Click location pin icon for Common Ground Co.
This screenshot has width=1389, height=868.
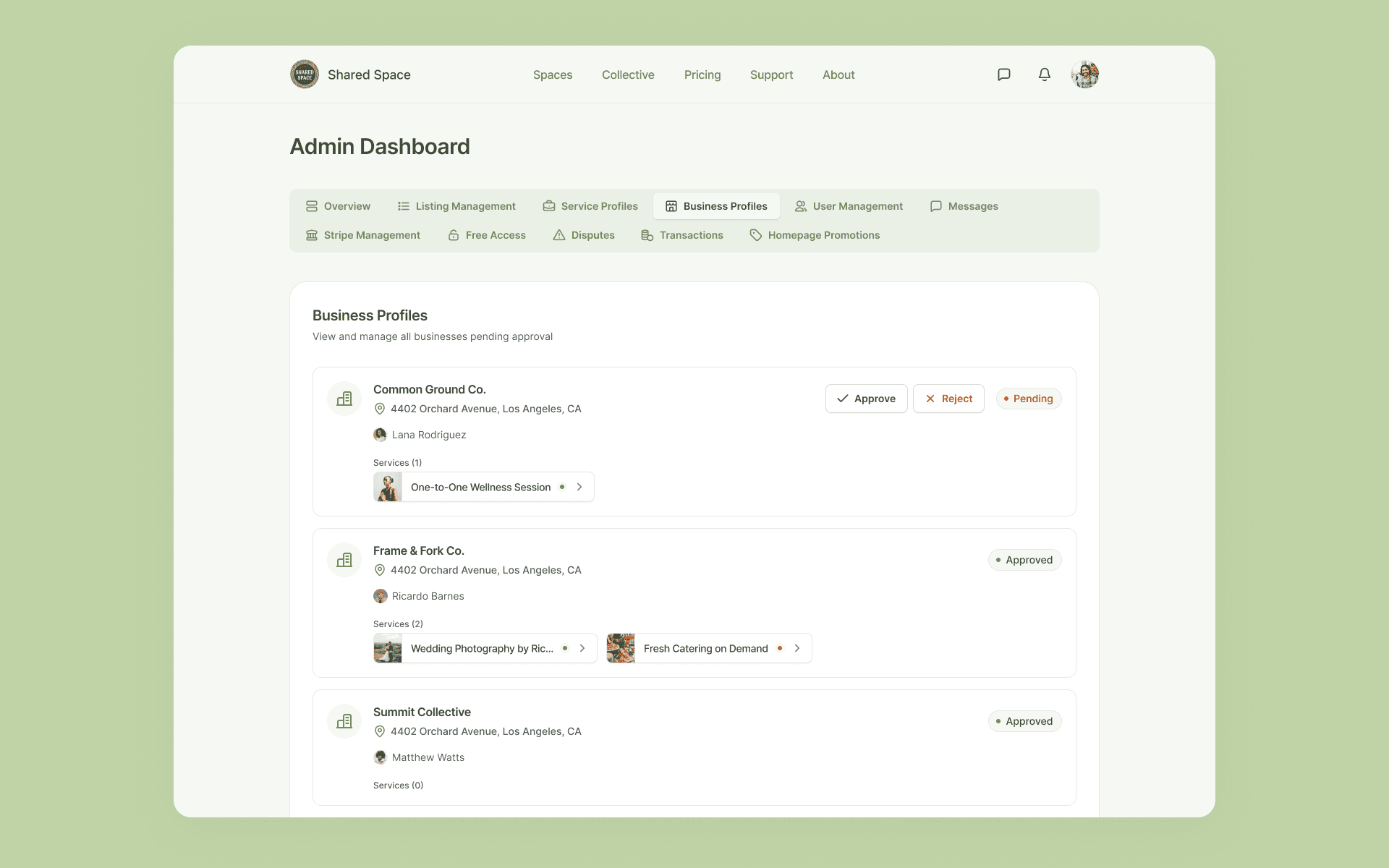379,409
